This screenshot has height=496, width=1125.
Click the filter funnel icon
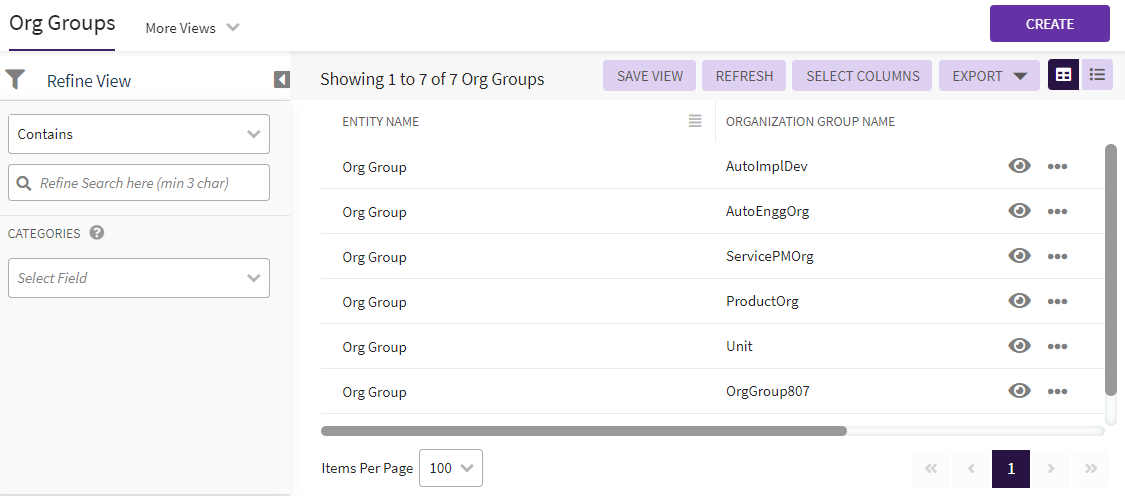tap(15, 80)
